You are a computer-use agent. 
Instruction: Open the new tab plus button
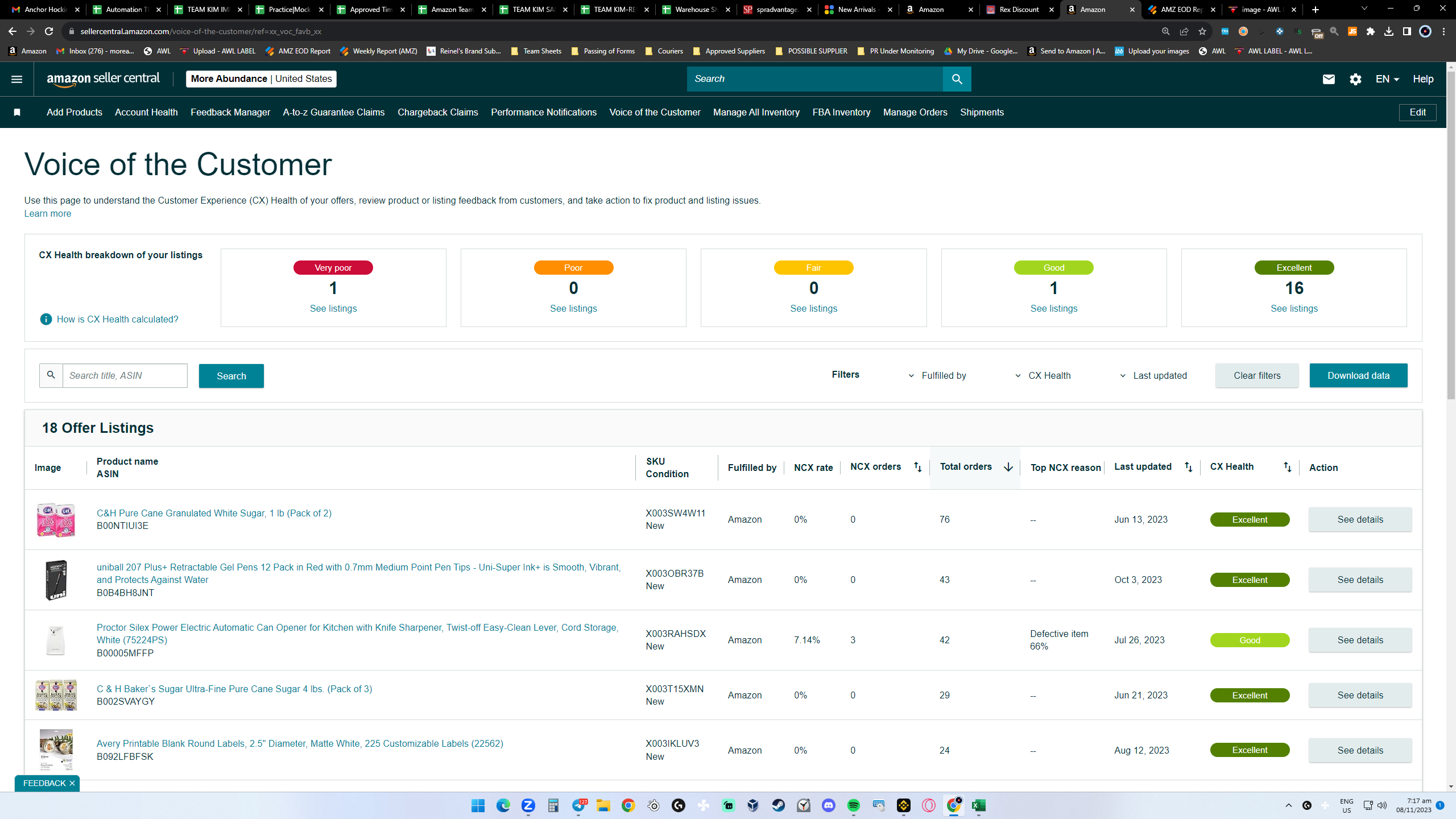tap(1316, 10)
